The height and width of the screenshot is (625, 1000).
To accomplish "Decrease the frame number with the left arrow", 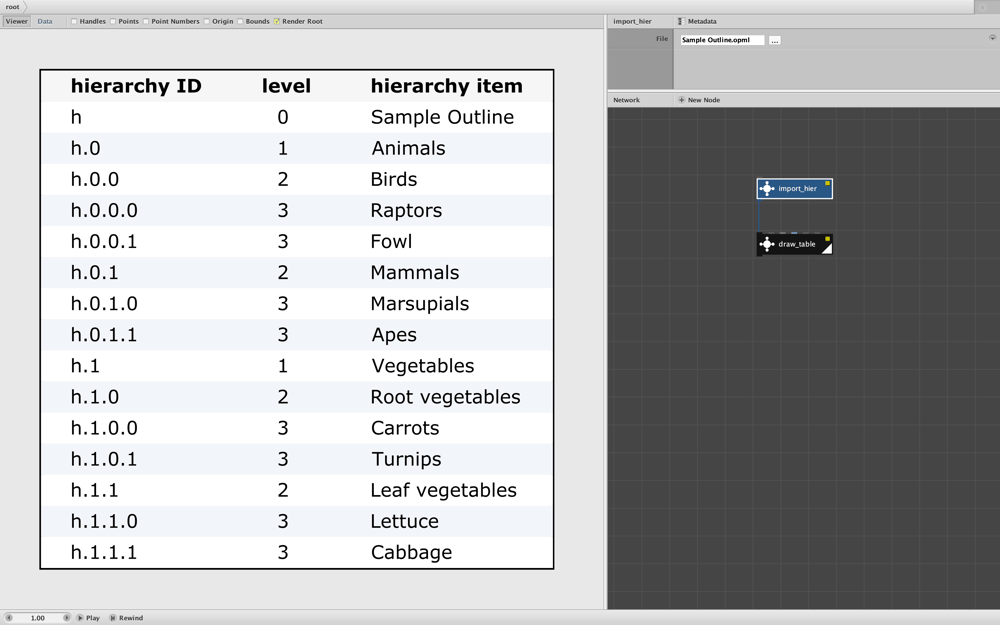I will point(9,617).
